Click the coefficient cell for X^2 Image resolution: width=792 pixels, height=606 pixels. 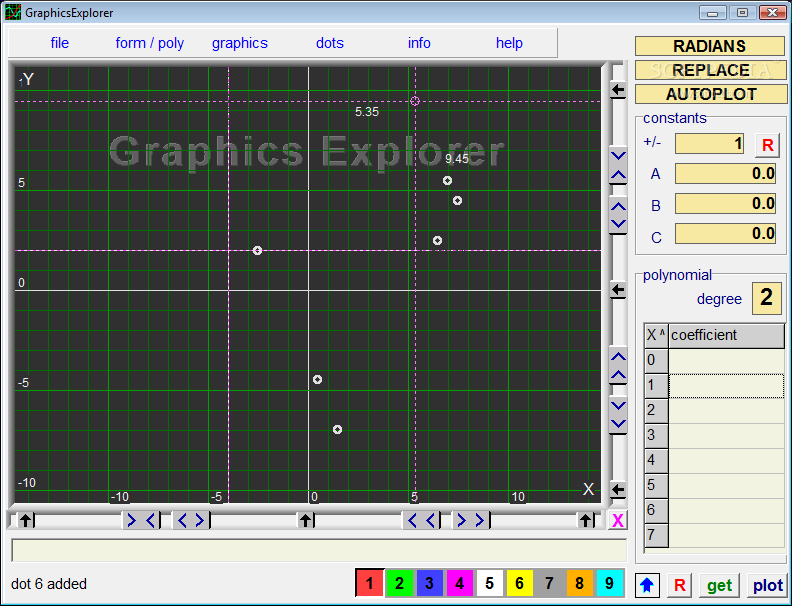tap(726, 411)
